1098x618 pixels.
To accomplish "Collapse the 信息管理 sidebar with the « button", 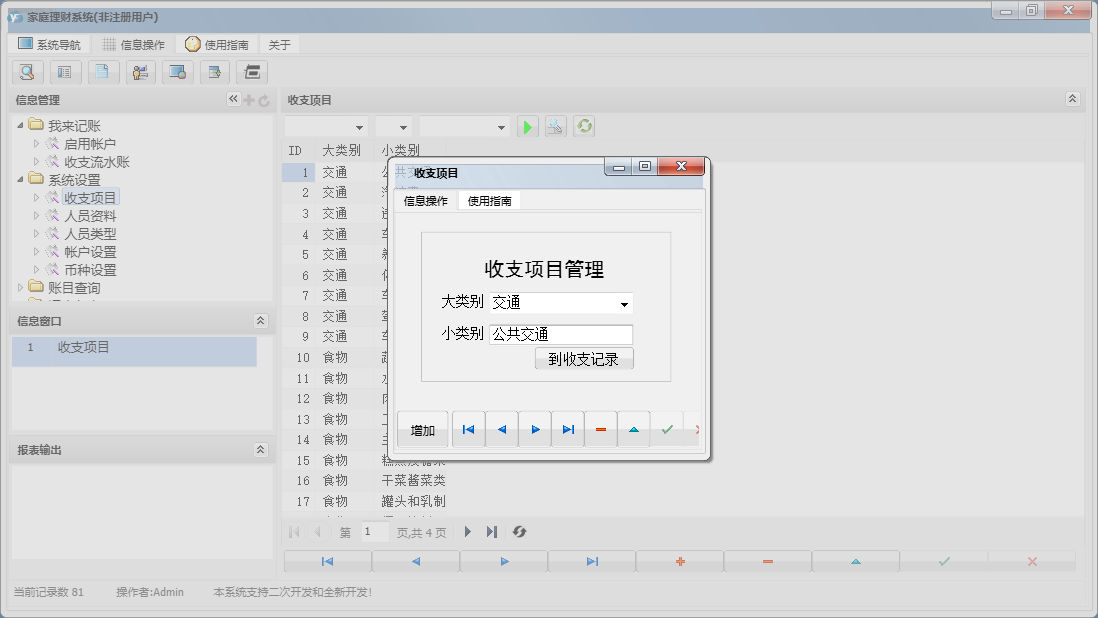I will coord(232,99).
